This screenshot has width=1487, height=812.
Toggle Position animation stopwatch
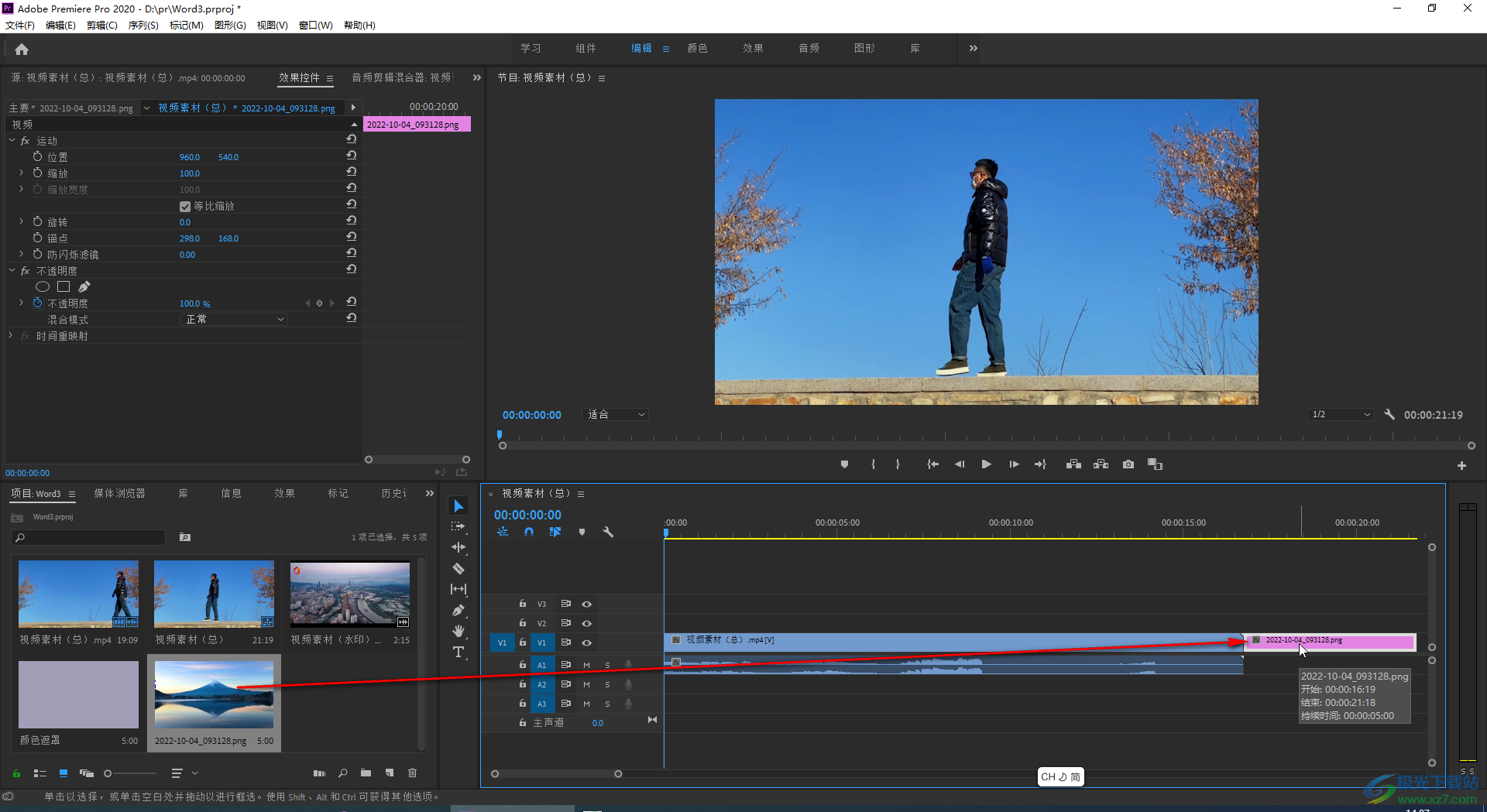[37, 156]
